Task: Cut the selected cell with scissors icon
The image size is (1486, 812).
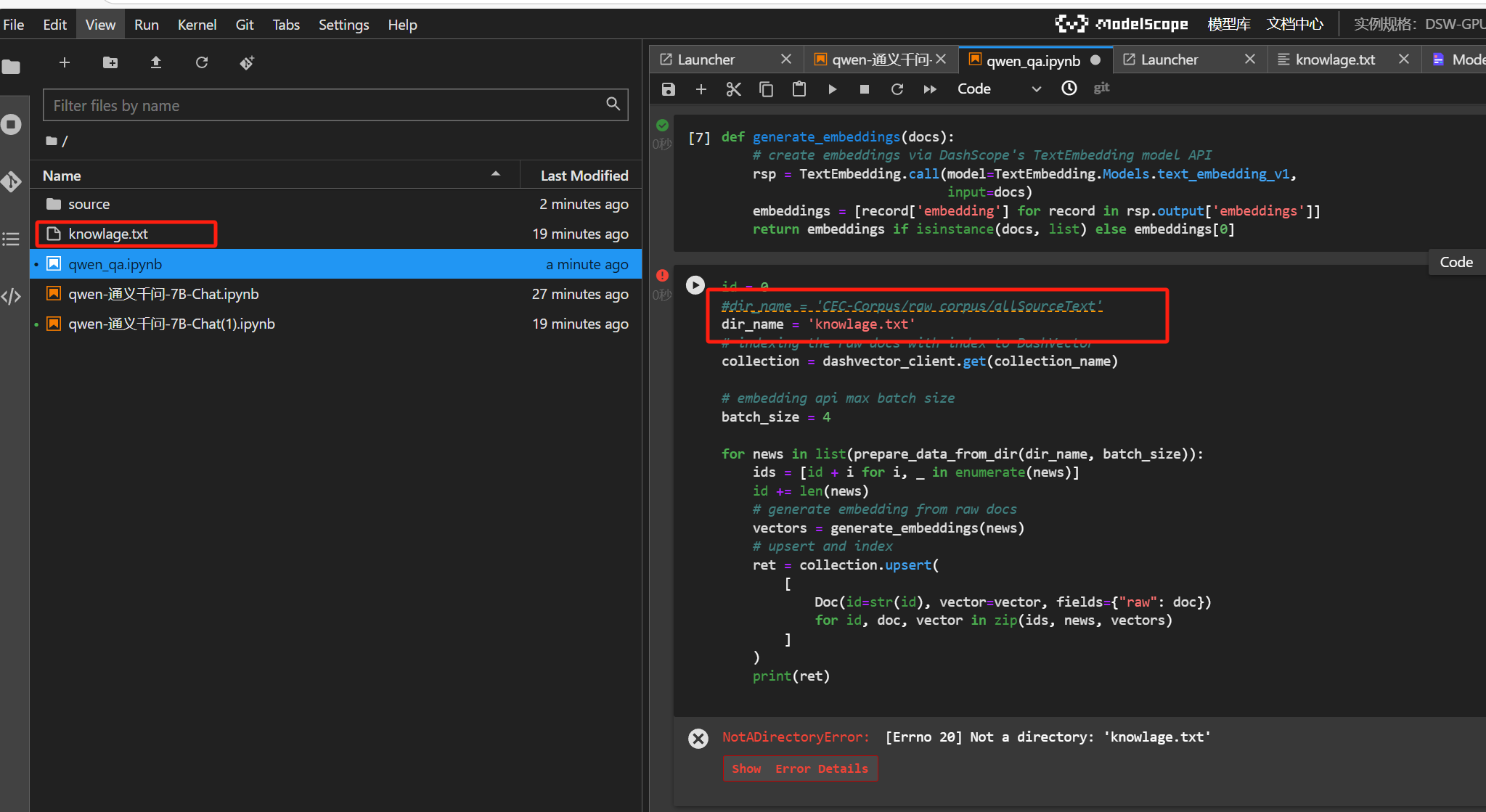Action: coord(734,89)
